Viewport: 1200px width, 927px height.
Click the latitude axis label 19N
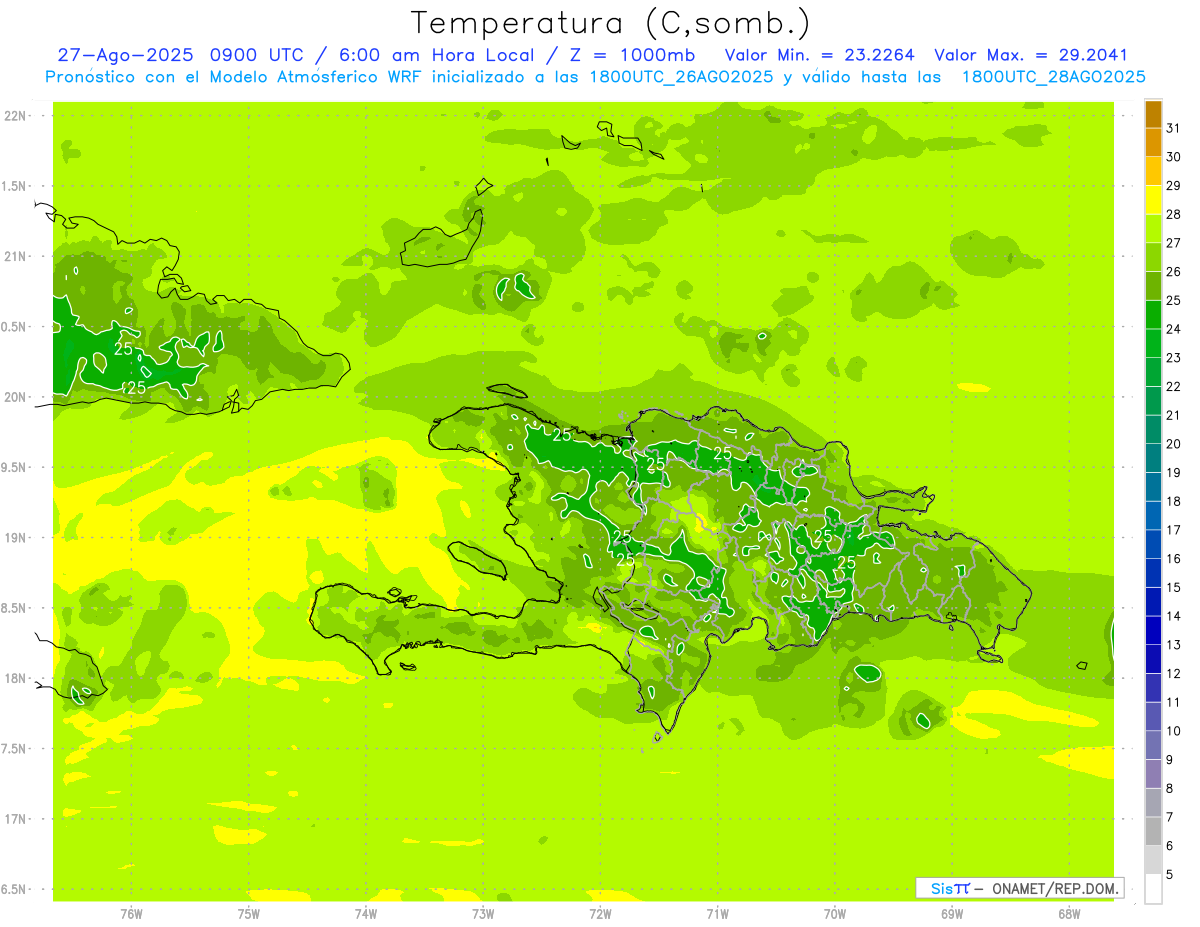pos(16,538)
